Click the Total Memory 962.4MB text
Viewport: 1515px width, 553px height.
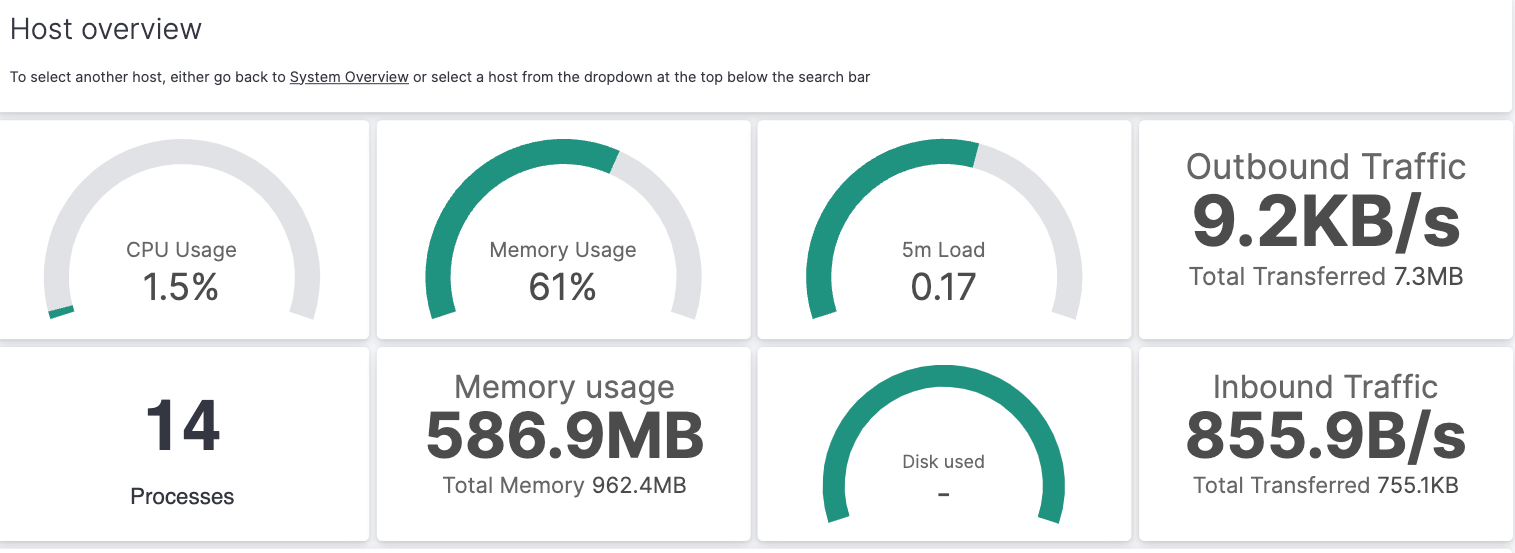coord(565,486)
